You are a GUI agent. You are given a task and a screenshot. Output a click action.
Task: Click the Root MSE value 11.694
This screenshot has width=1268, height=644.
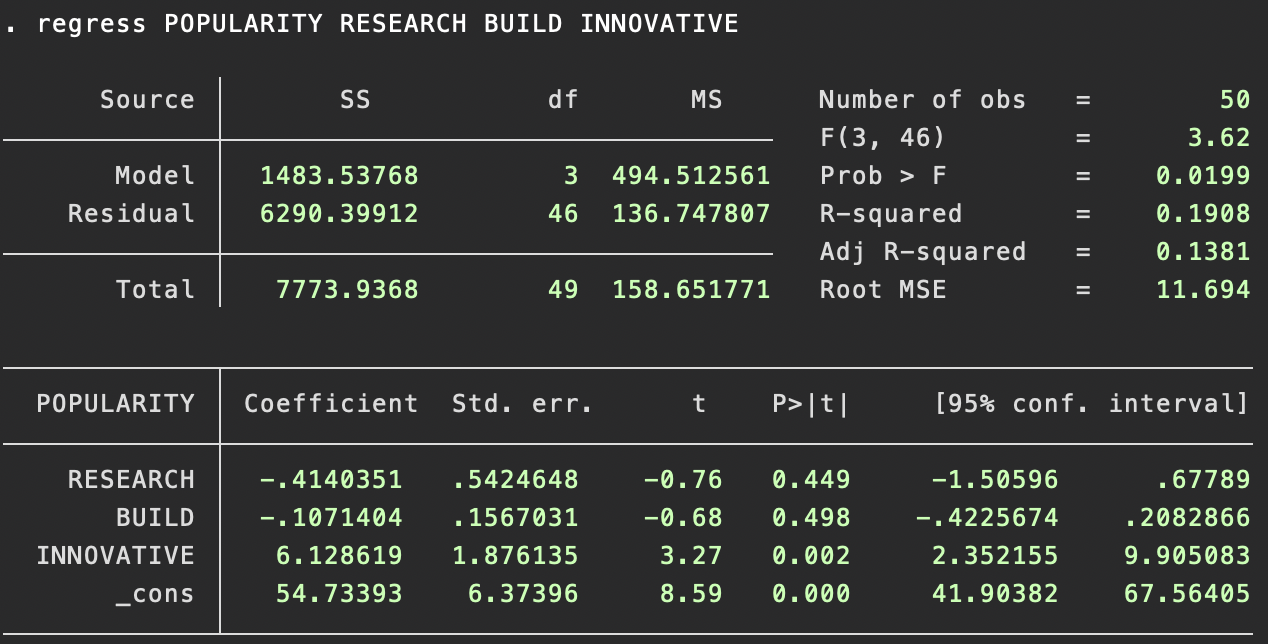1203,290
